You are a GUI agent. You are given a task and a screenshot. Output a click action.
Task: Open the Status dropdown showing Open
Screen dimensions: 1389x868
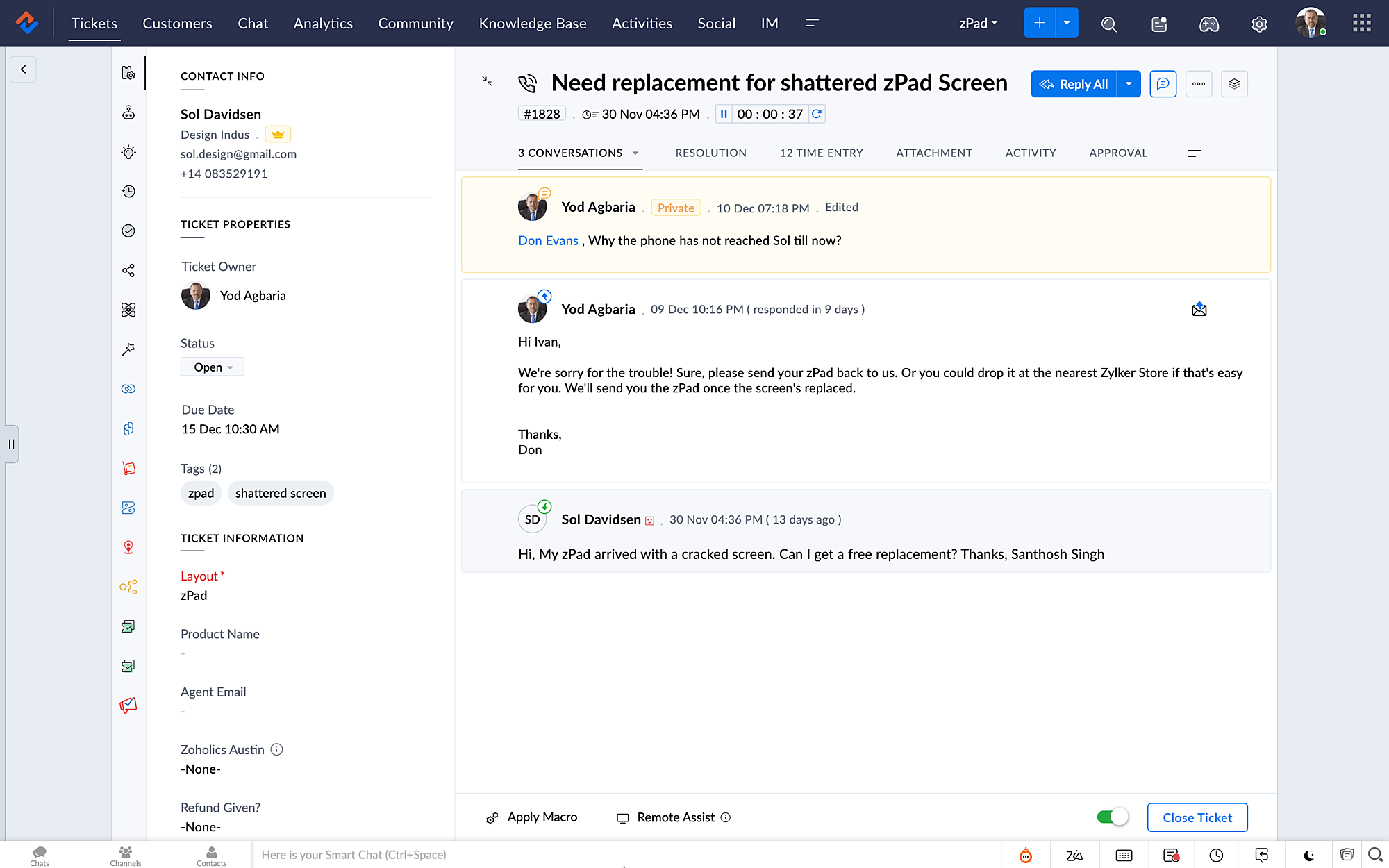click(213, 367)
